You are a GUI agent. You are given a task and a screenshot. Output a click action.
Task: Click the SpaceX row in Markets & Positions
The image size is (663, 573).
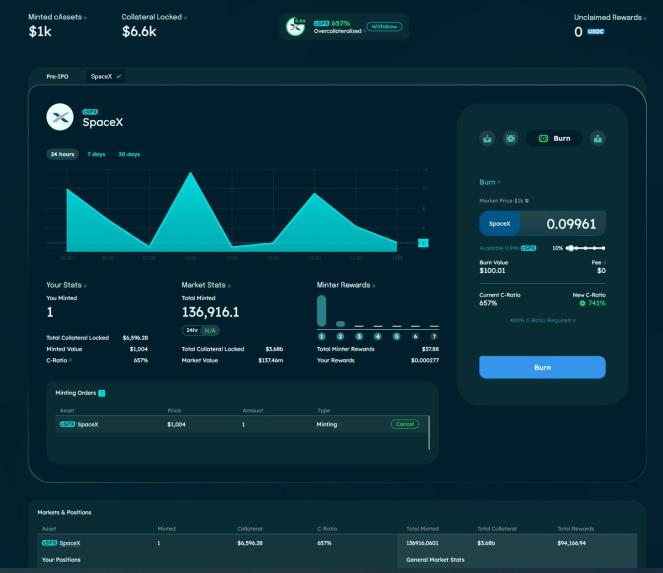coord(337,543)
